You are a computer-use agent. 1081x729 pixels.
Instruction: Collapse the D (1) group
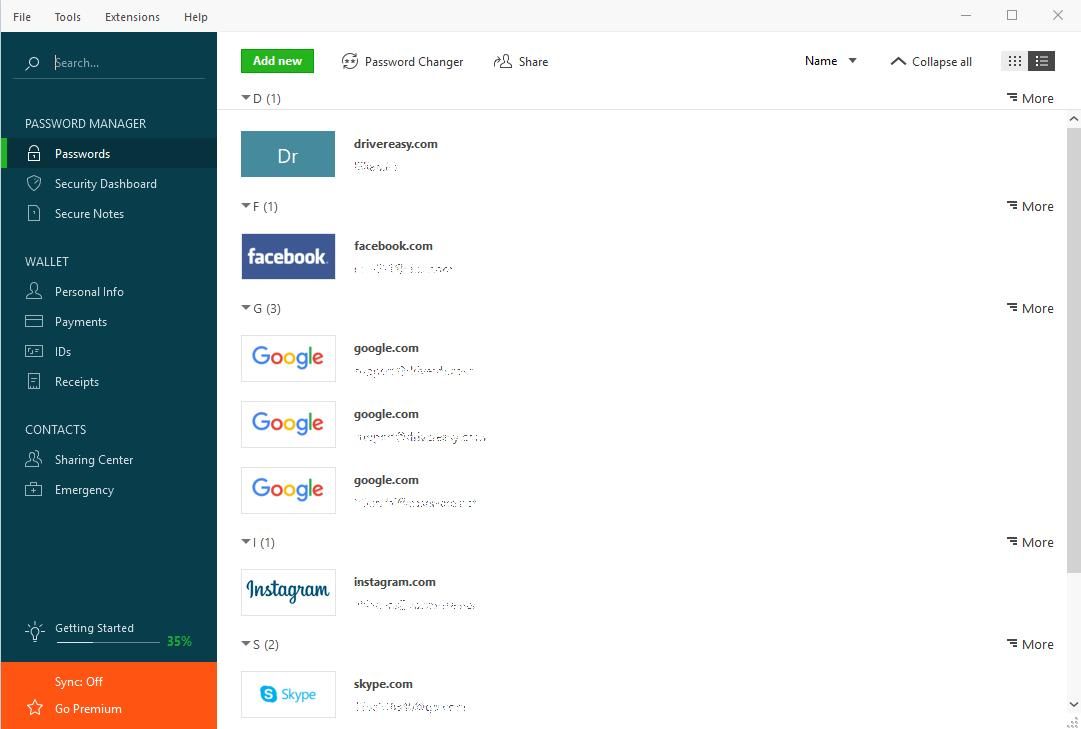(x=246, y=98)
